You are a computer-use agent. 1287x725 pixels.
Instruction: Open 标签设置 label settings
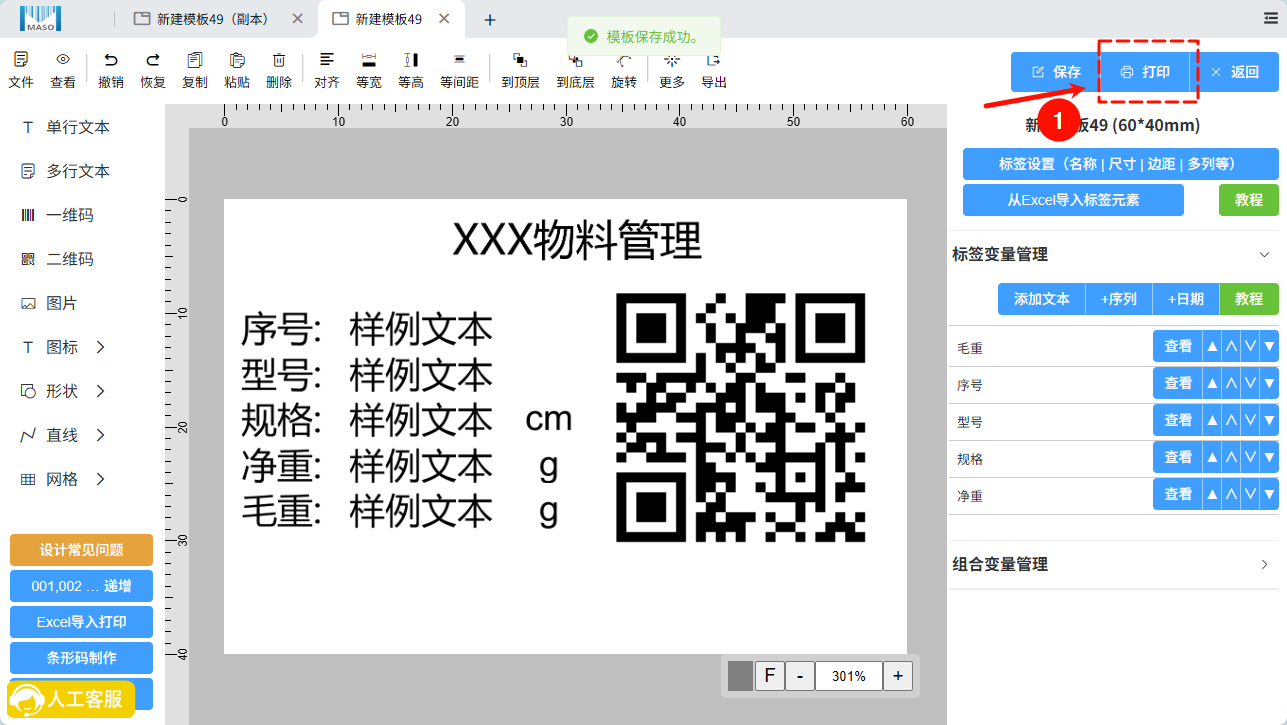tap(1121, 164)
